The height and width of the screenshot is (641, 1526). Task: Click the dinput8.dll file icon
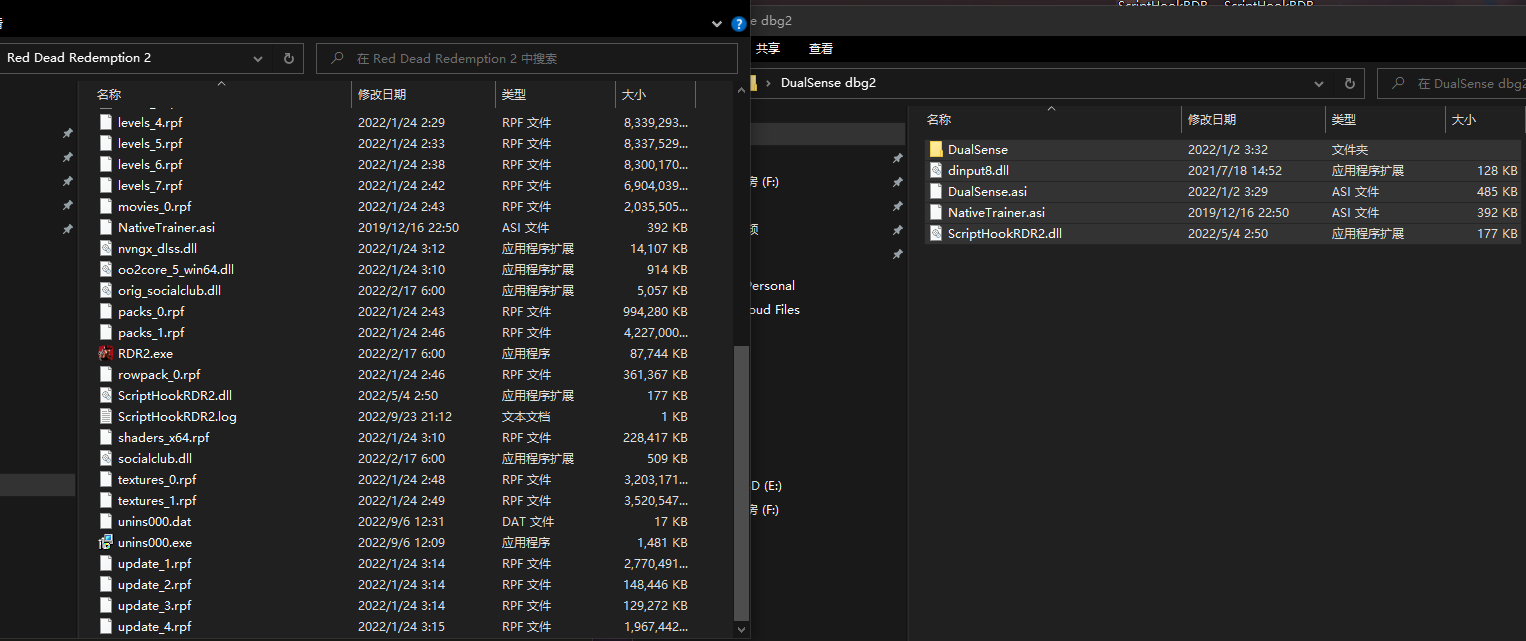[936, 170]
